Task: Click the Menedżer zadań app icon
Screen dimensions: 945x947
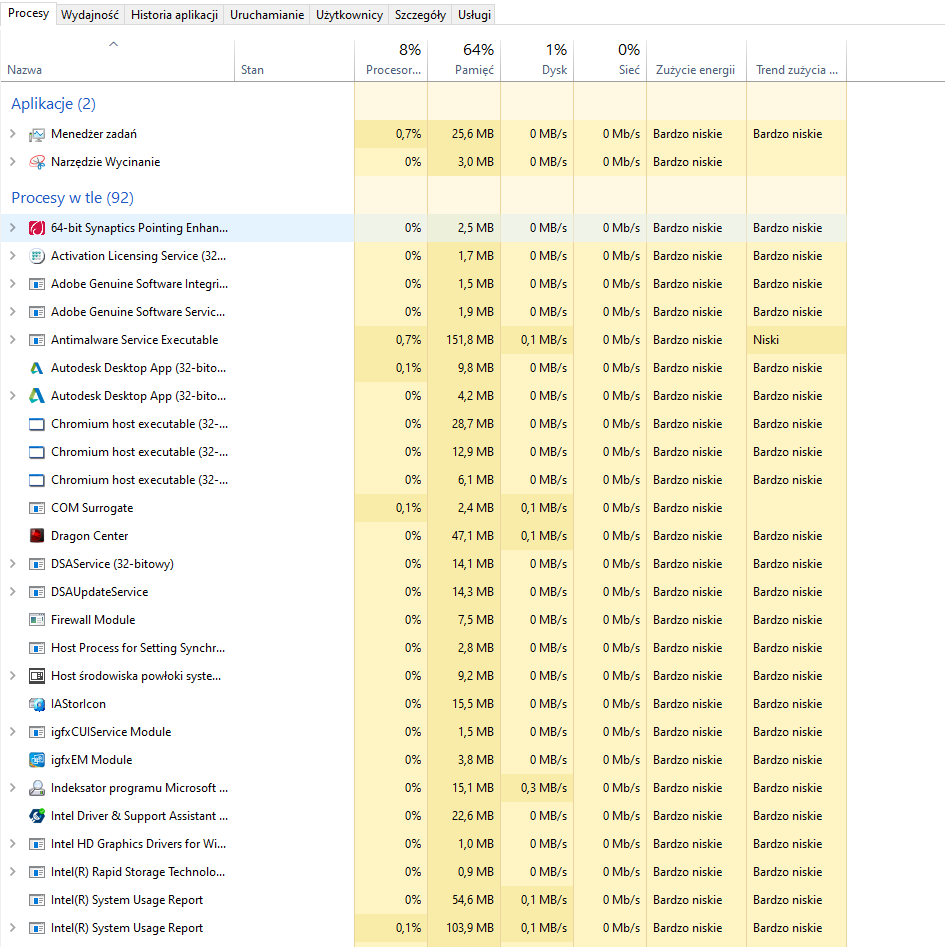Action: click(37, 134)
